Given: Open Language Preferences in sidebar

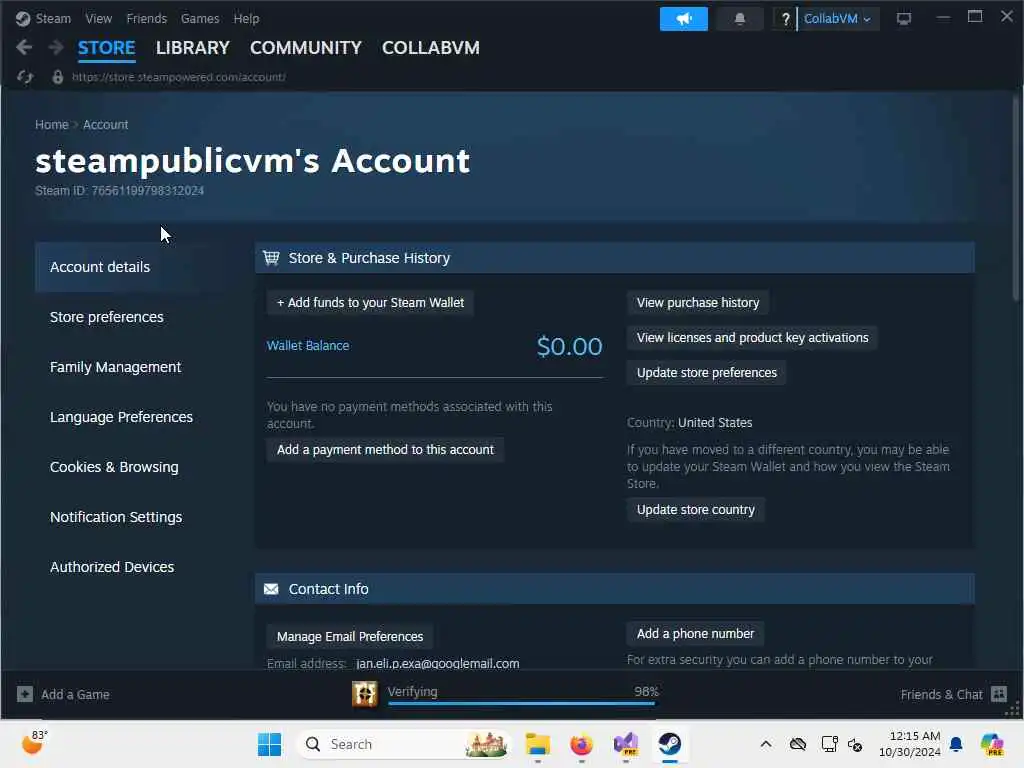Looking at the screenshot, I should [134, 417].
